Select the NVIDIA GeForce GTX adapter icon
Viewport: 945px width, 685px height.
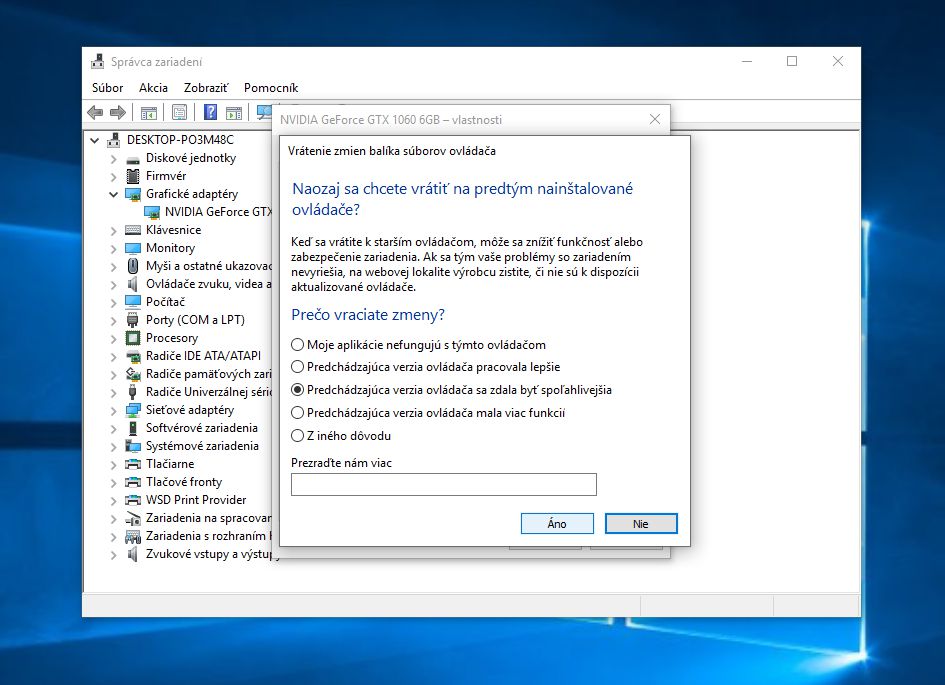click(152, 212)
